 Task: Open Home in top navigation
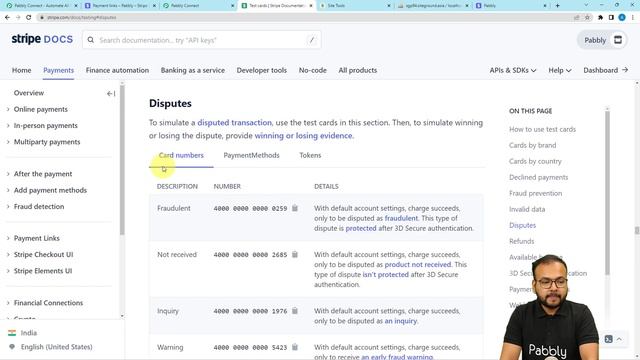[x=22, y=70]
